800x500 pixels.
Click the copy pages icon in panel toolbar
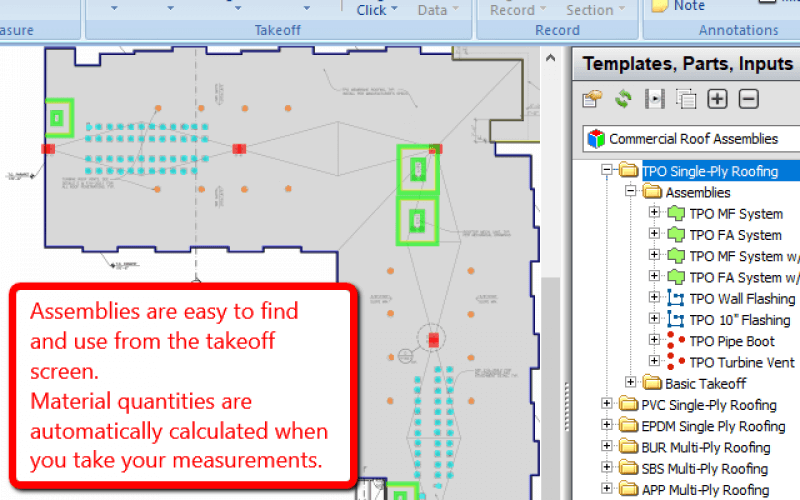click(x=686, y=98)
